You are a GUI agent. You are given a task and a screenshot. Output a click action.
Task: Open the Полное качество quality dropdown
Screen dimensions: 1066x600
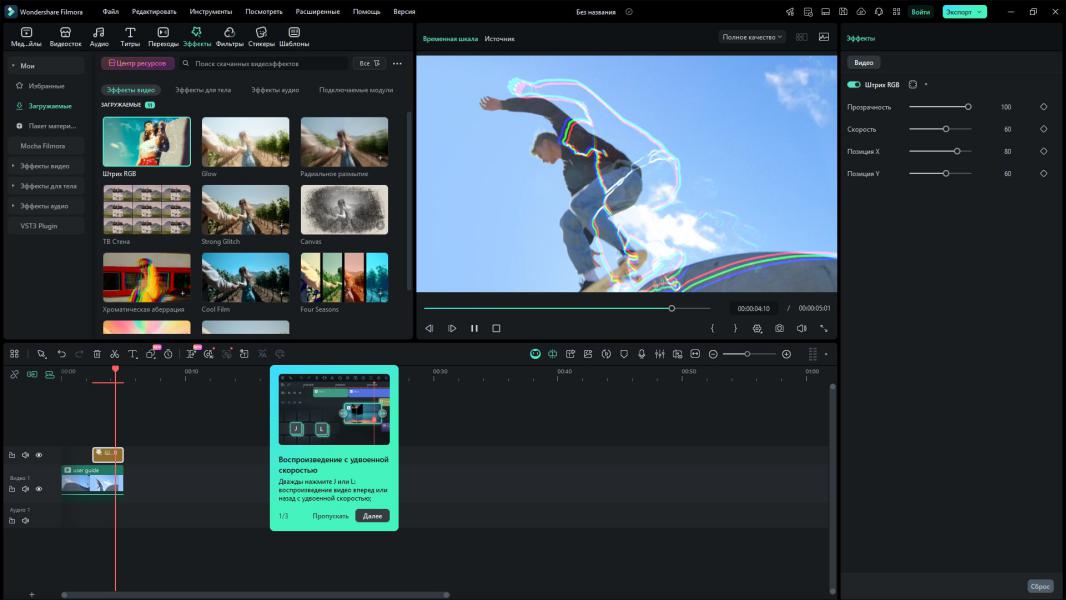[x=752, y=37]
